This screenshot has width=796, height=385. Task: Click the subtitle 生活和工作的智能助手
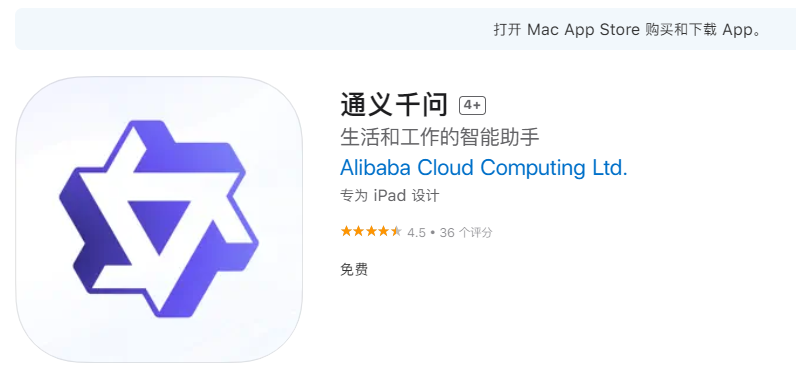point(440,137)
